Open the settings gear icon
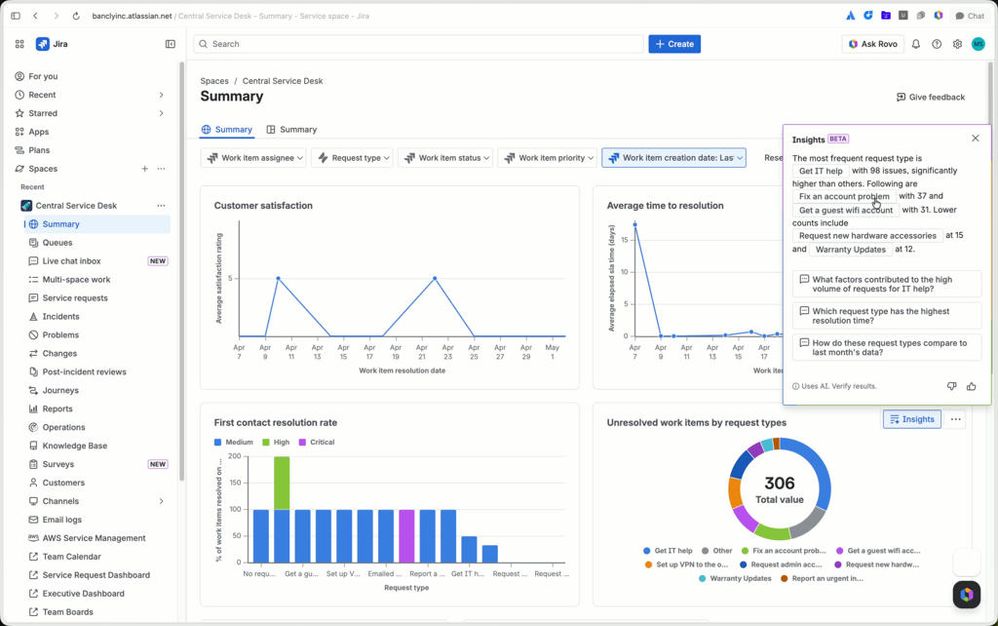The width and height of the screenshot is (998, 626). tap(957, 44)
